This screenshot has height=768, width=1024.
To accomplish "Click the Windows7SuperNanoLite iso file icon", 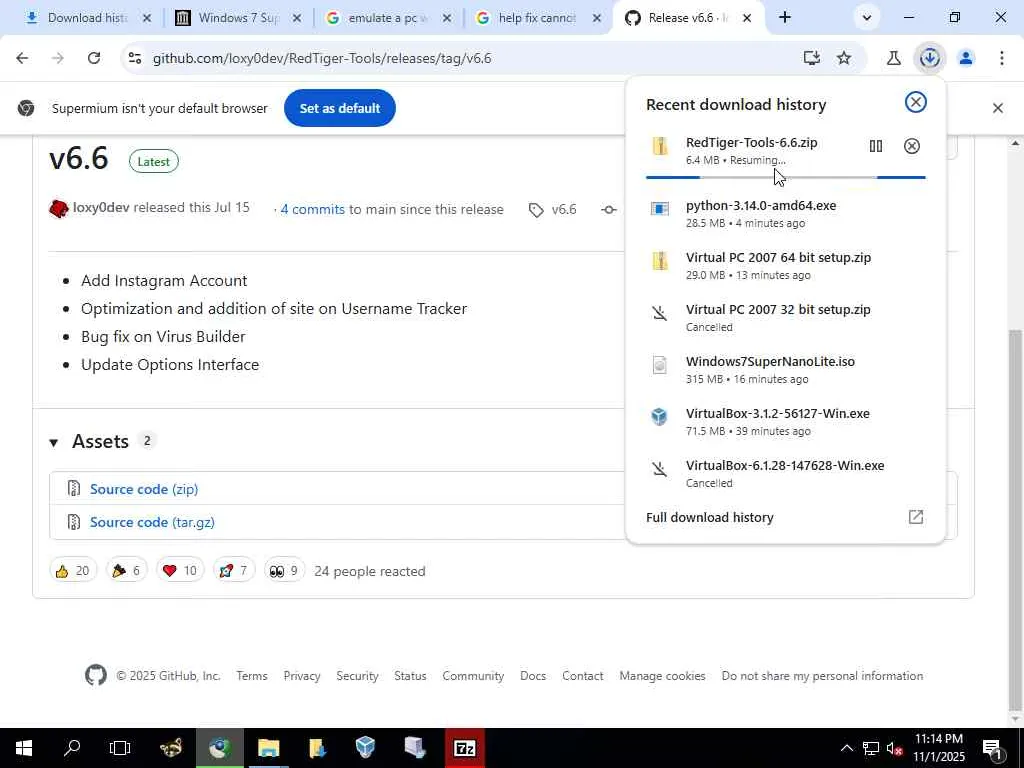I will pos(660,364).
